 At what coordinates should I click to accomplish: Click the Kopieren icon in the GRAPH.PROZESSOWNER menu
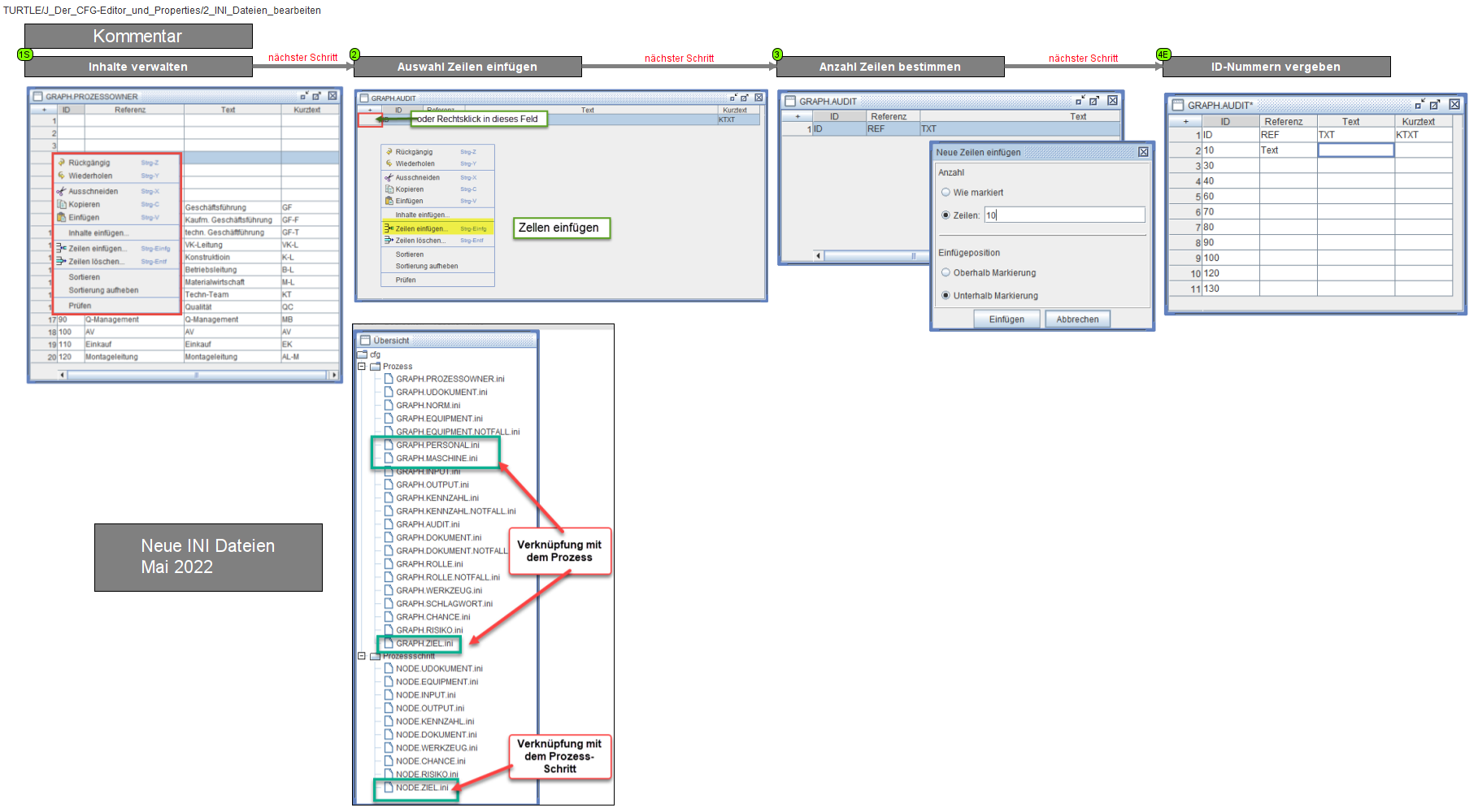[61, 205]
